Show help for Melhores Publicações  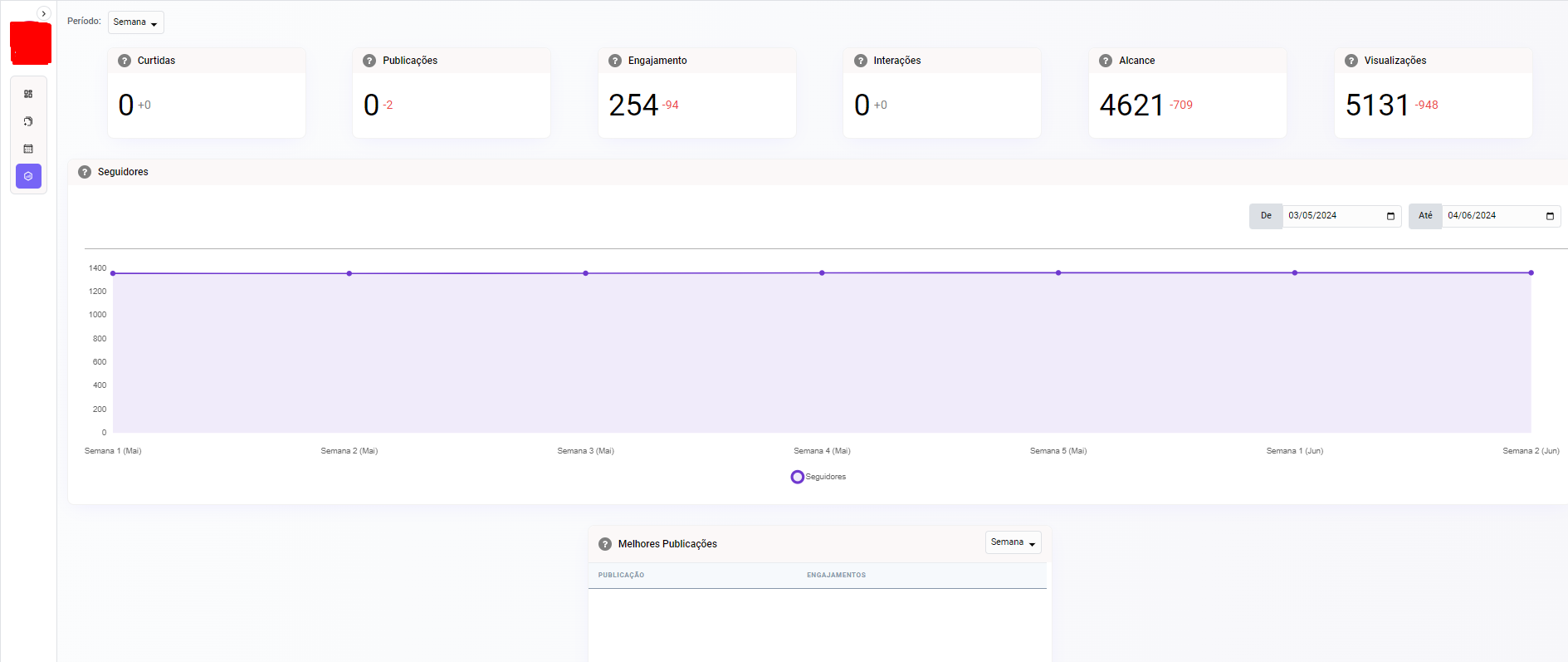(605, 544)
